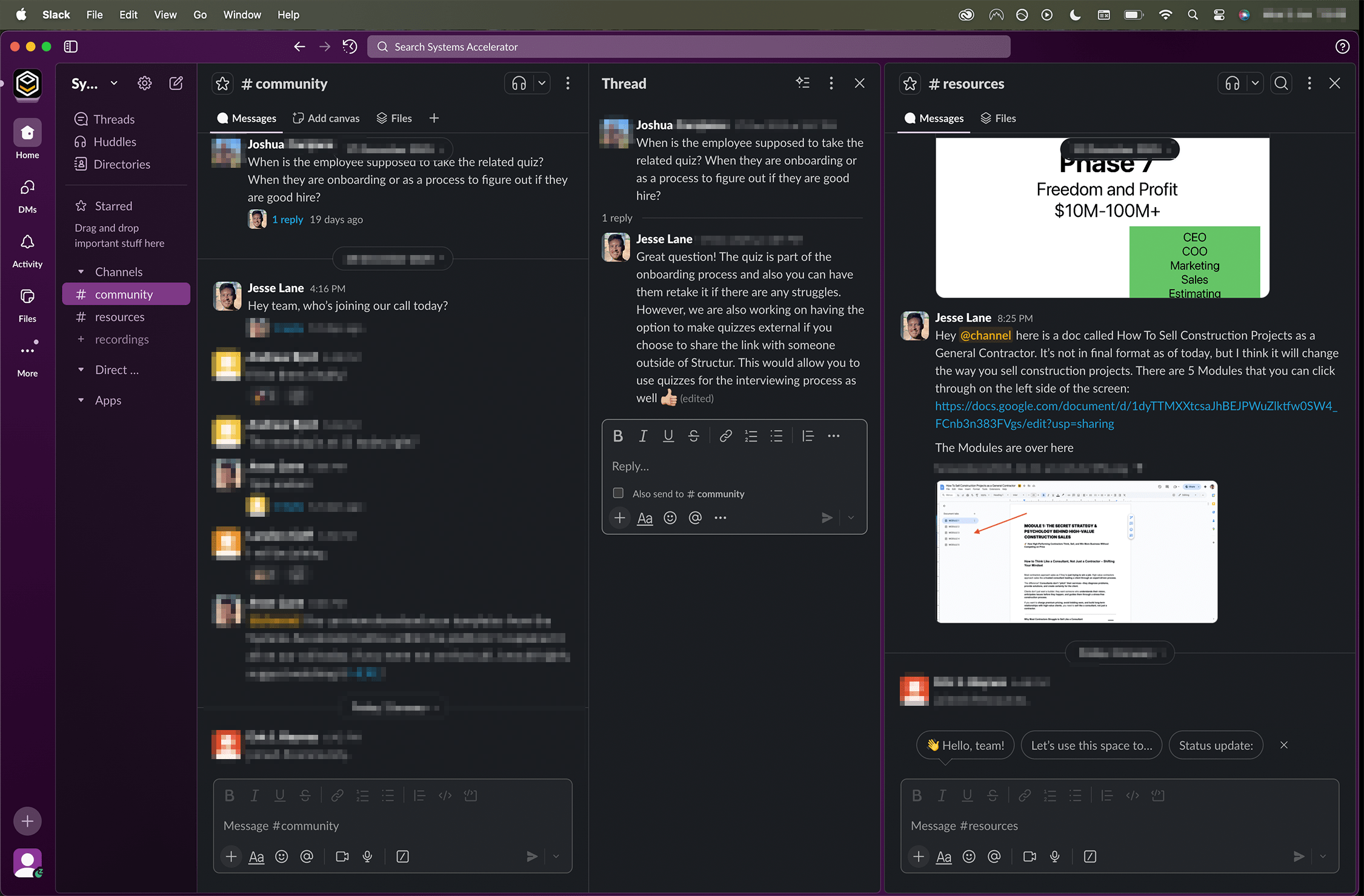This screenshot has height=896, width=1364.
Task: Toggle formatting toolbar in resources composer
Action: [x=943, y=856]
